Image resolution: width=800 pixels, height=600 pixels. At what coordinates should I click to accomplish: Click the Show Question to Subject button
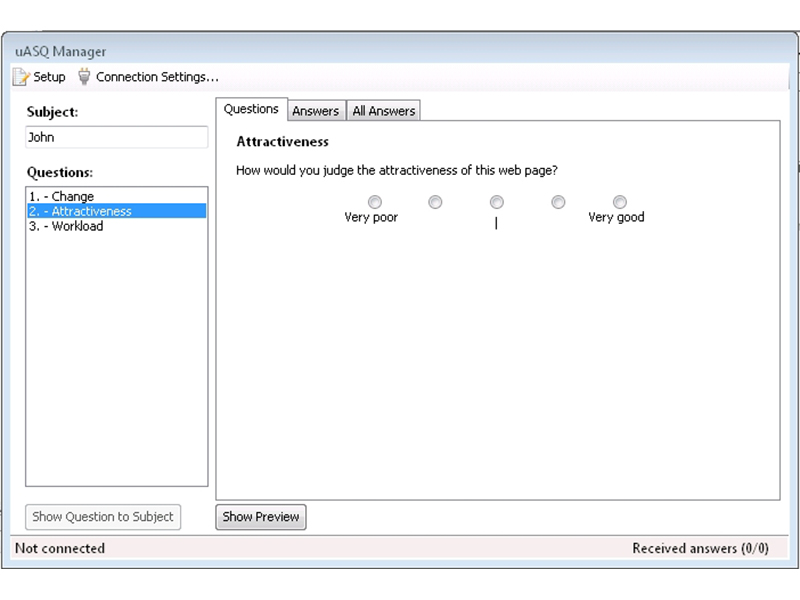coord(103,517)
